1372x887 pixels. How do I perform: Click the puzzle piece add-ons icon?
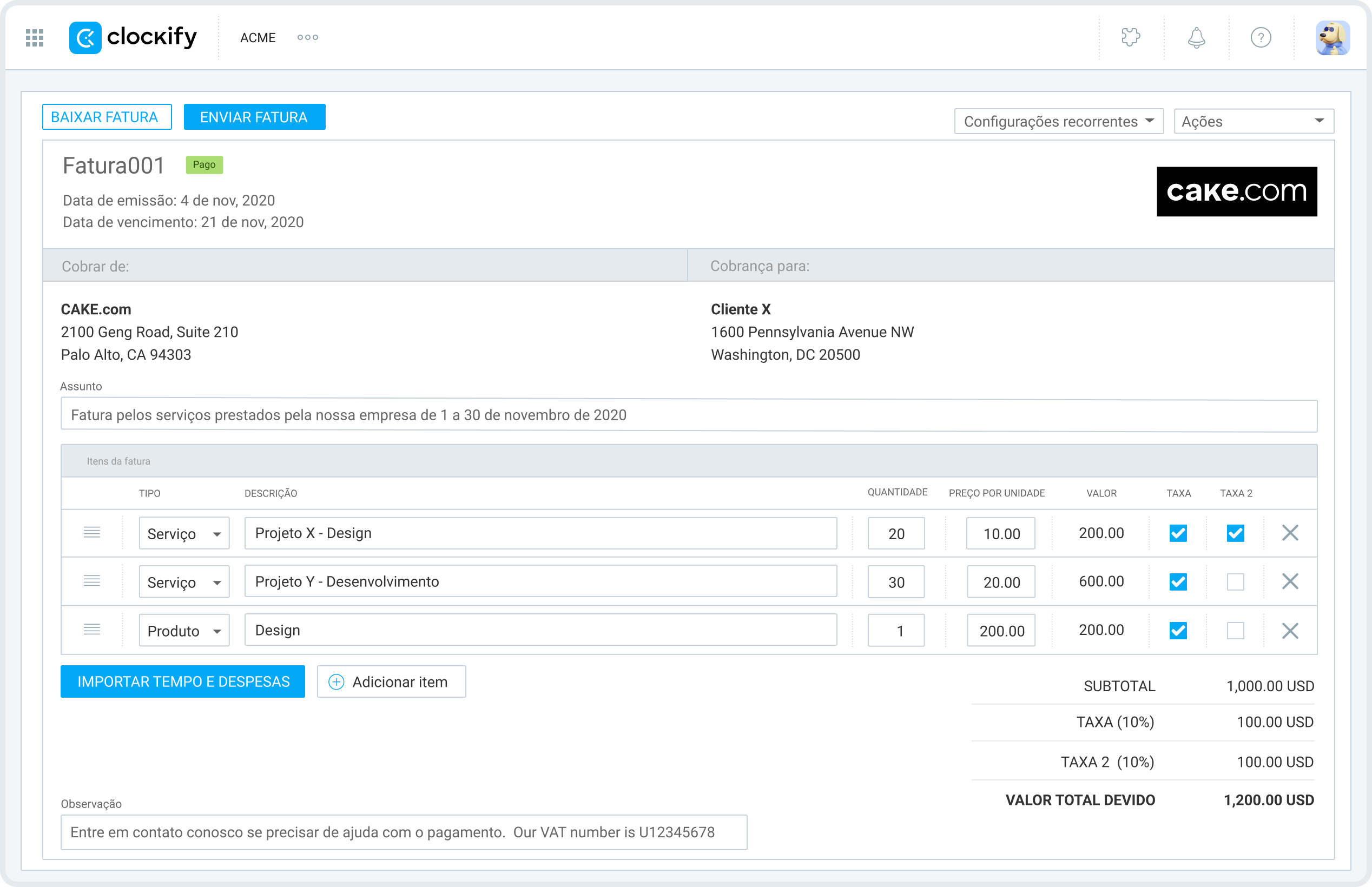point(1131,38)
